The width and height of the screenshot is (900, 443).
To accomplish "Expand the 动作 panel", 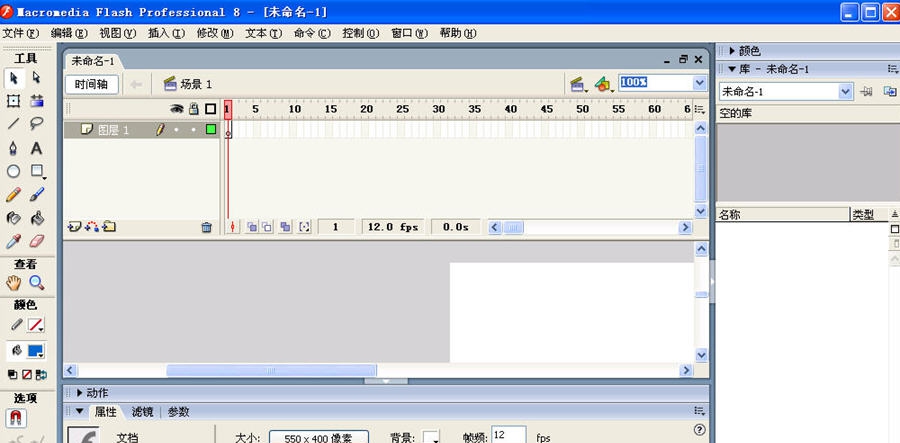I will click(x=80, y=393).
